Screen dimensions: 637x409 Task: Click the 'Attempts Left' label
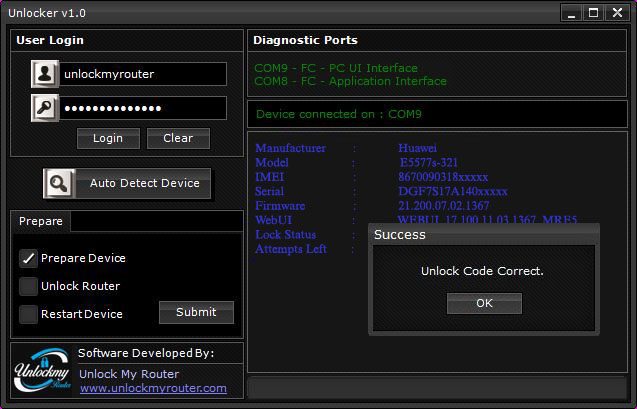pyautogui.click(x=291, y=249)
